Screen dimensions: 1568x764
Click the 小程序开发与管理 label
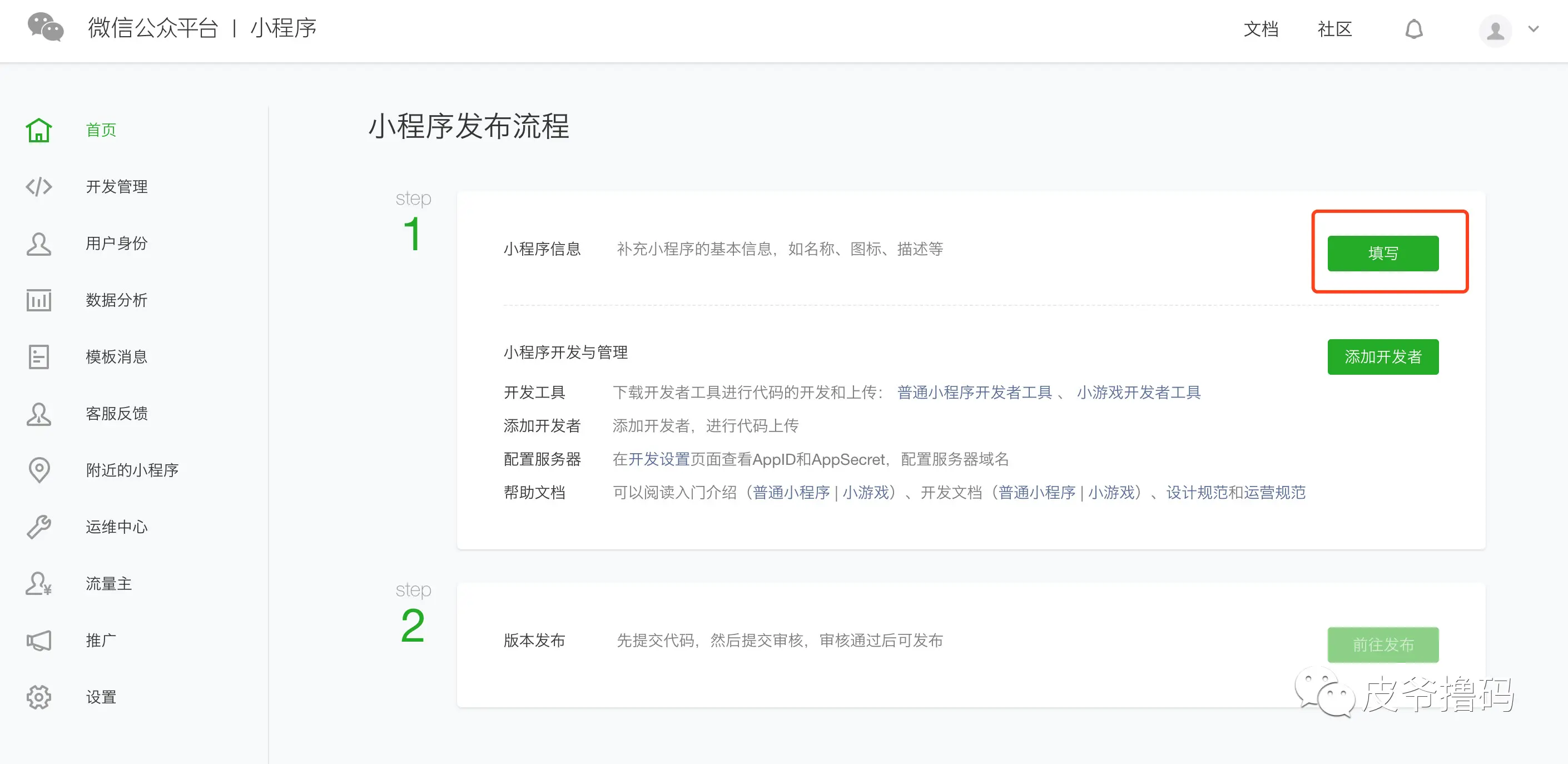coord(565,353)
